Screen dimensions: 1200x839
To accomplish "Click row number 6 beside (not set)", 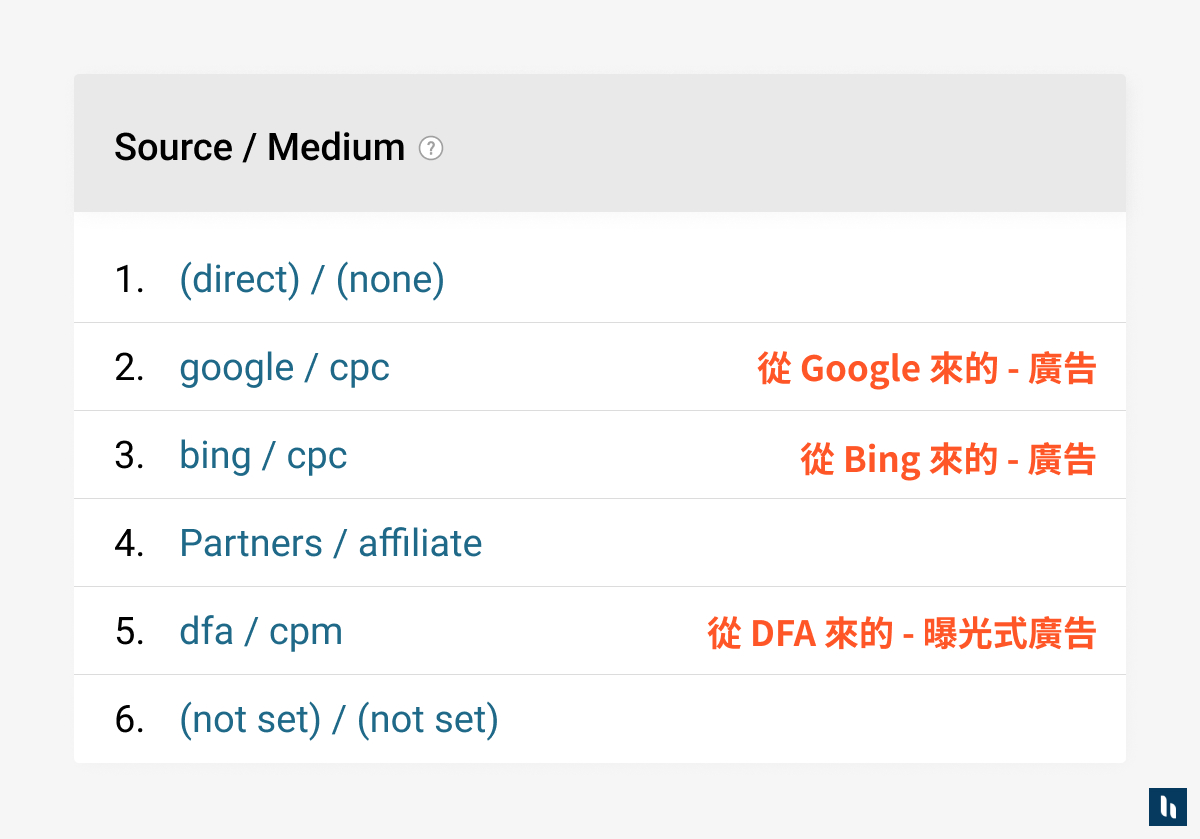I will 129,719.
